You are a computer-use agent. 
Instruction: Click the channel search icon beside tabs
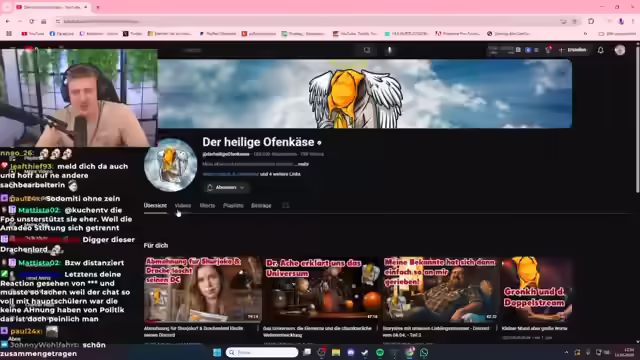pos(286,206)
